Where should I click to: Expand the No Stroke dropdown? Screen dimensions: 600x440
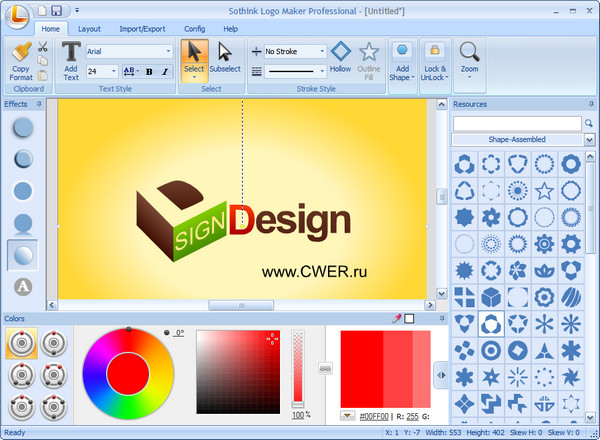point(290,51)
